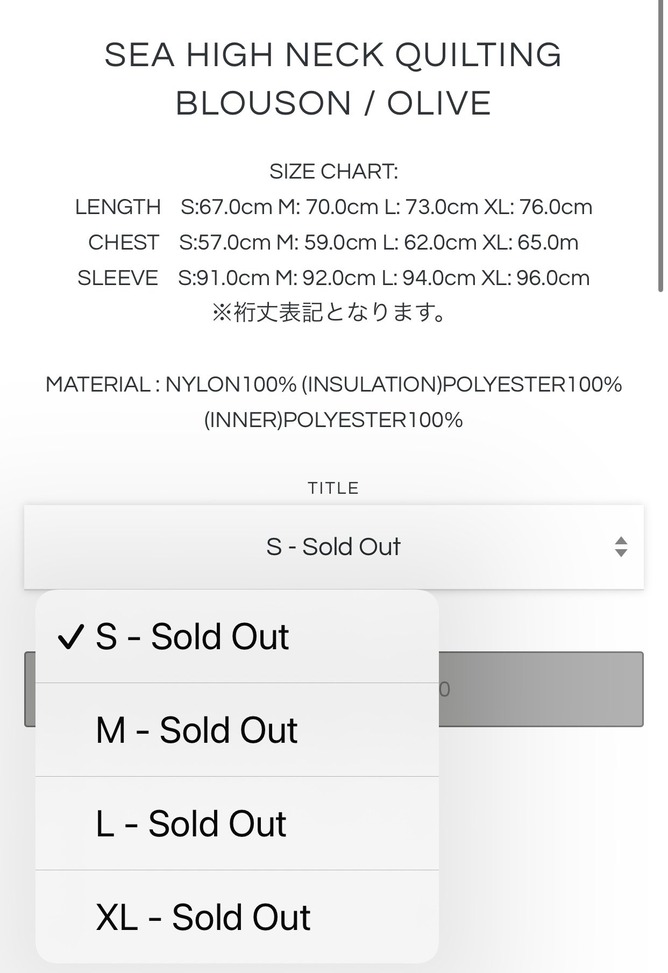Click the checkmark beside S - Sold Out
This screenshot has height=973, width=668.
[x=70, y=638]
